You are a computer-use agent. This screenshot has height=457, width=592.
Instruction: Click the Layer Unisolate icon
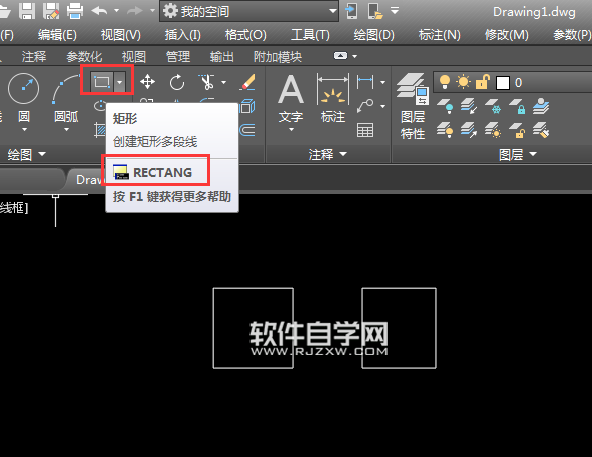coord(469,130)
